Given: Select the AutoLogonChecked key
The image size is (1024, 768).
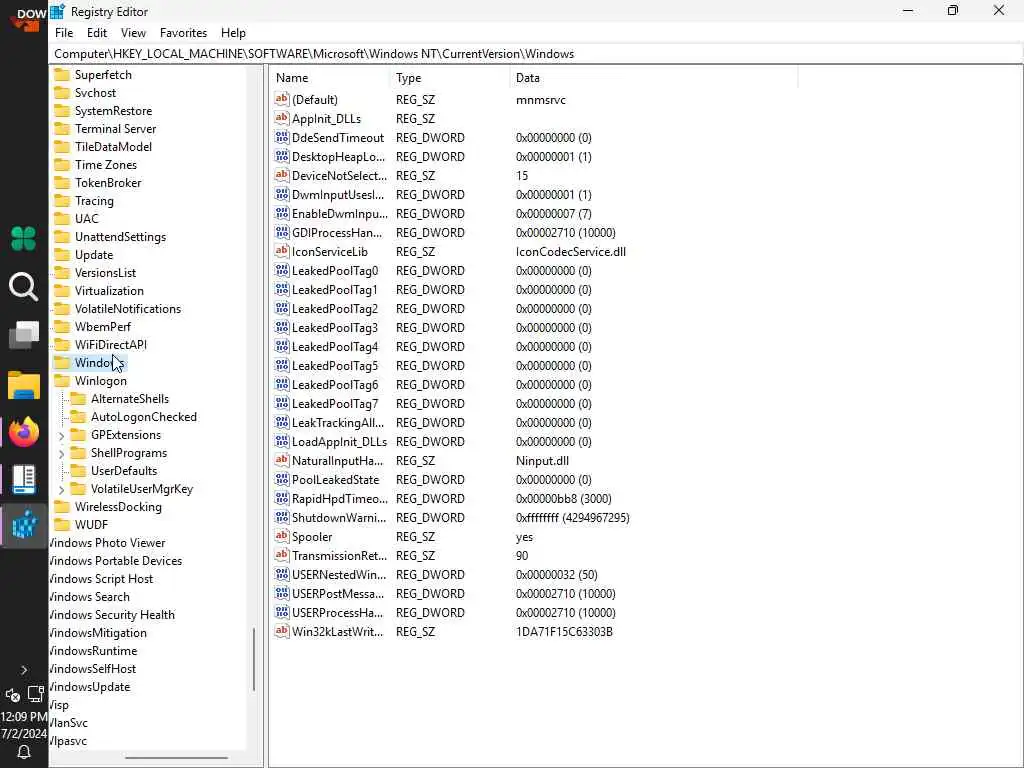Looking at the screenshot, I should click(144, 417).
